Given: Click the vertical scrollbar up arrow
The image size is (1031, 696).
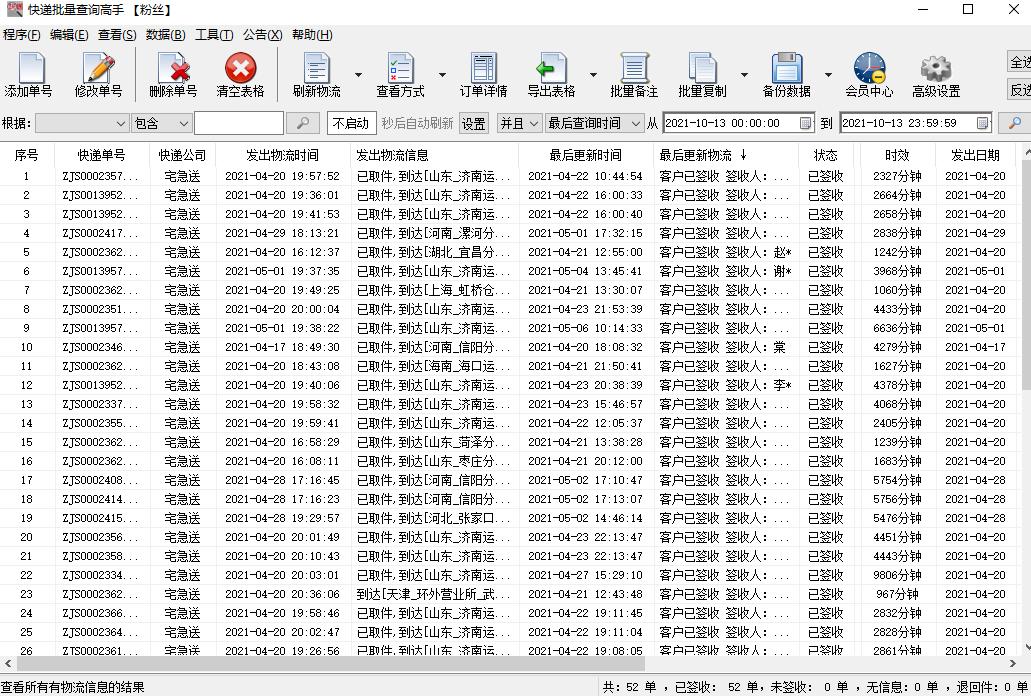Looking at the screenshot, I should [1026, 152].
